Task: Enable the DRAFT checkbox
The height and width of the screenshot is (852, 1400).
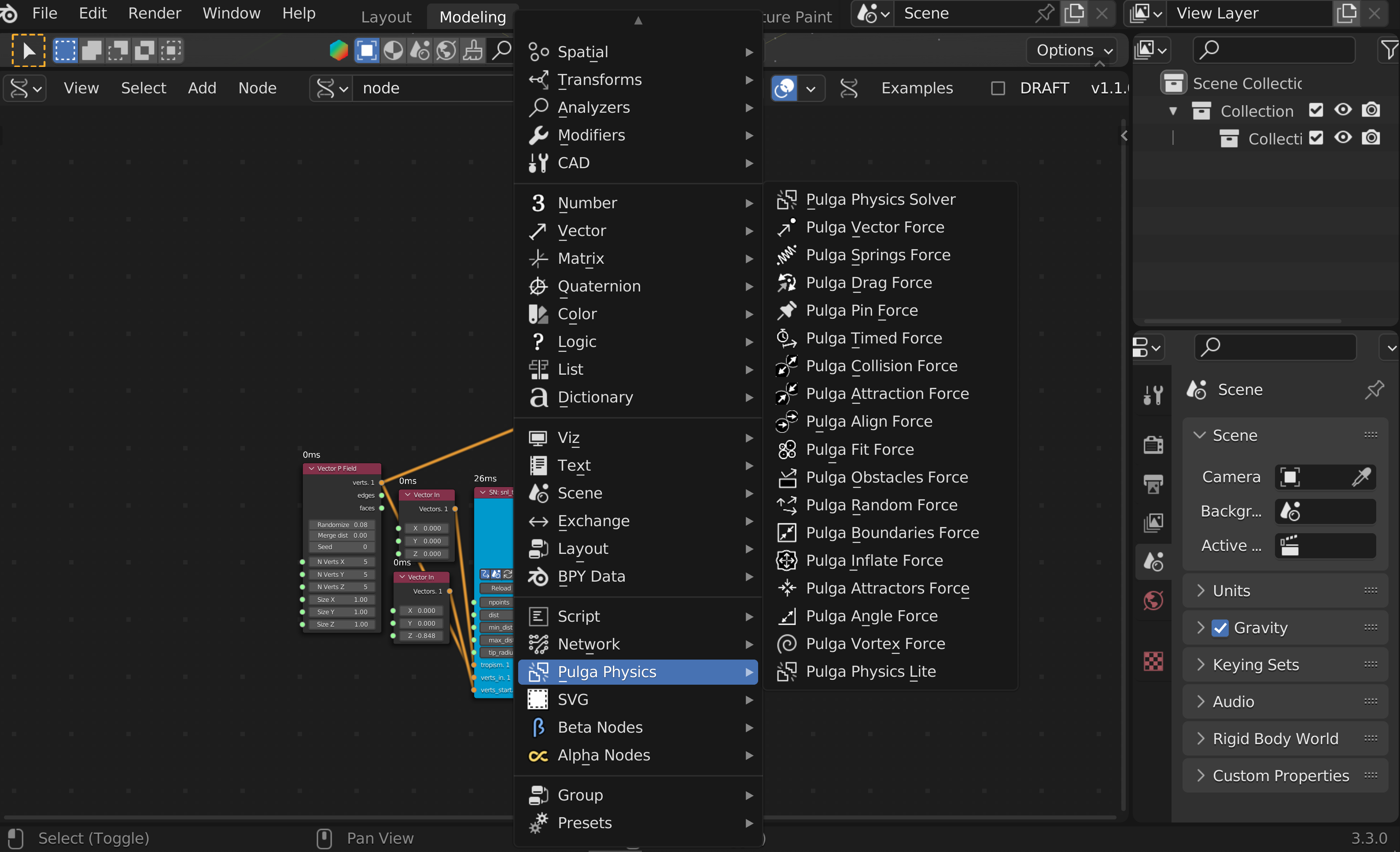Action: [998, 88]
